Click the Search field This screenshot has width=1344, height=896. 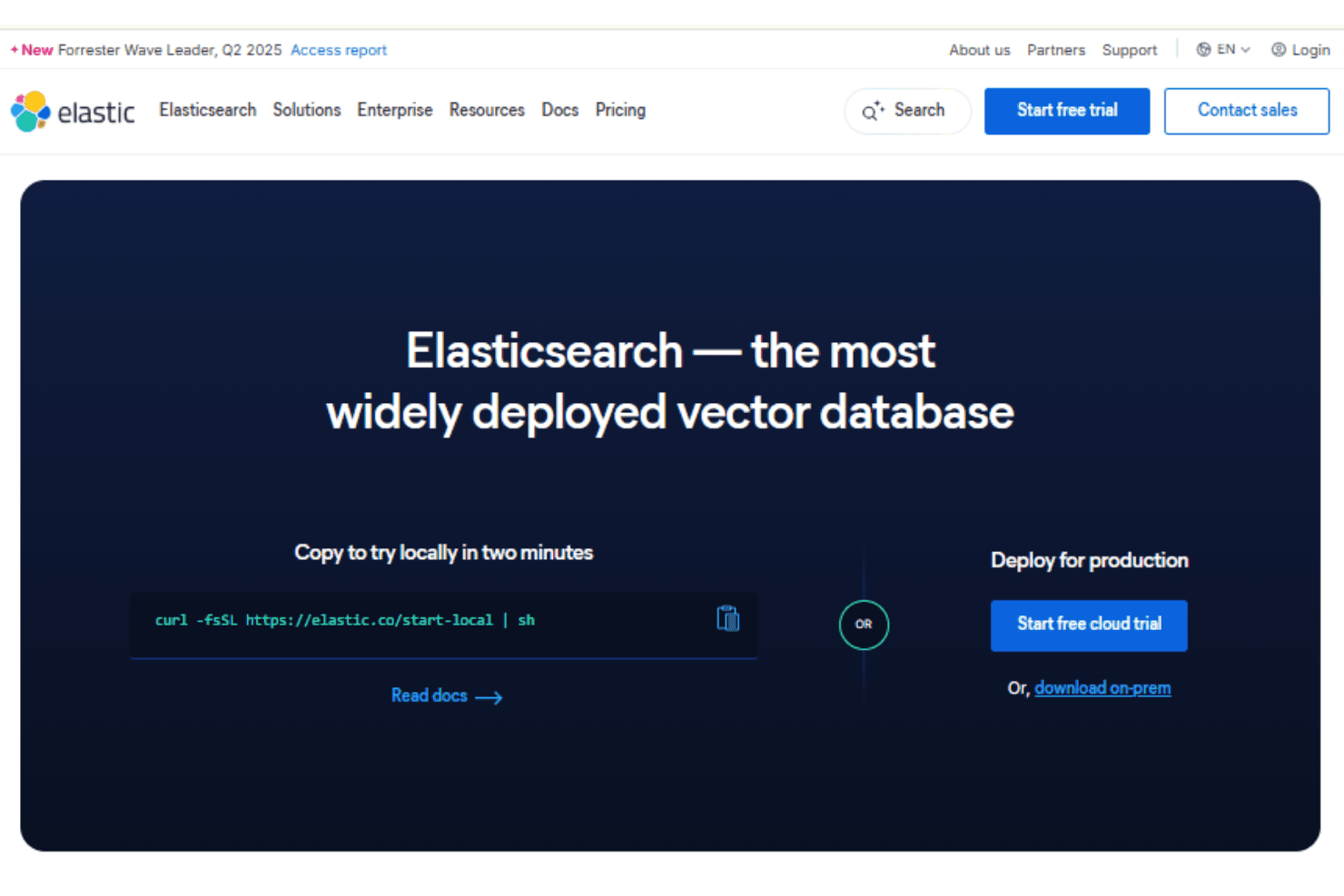(907, 111)
